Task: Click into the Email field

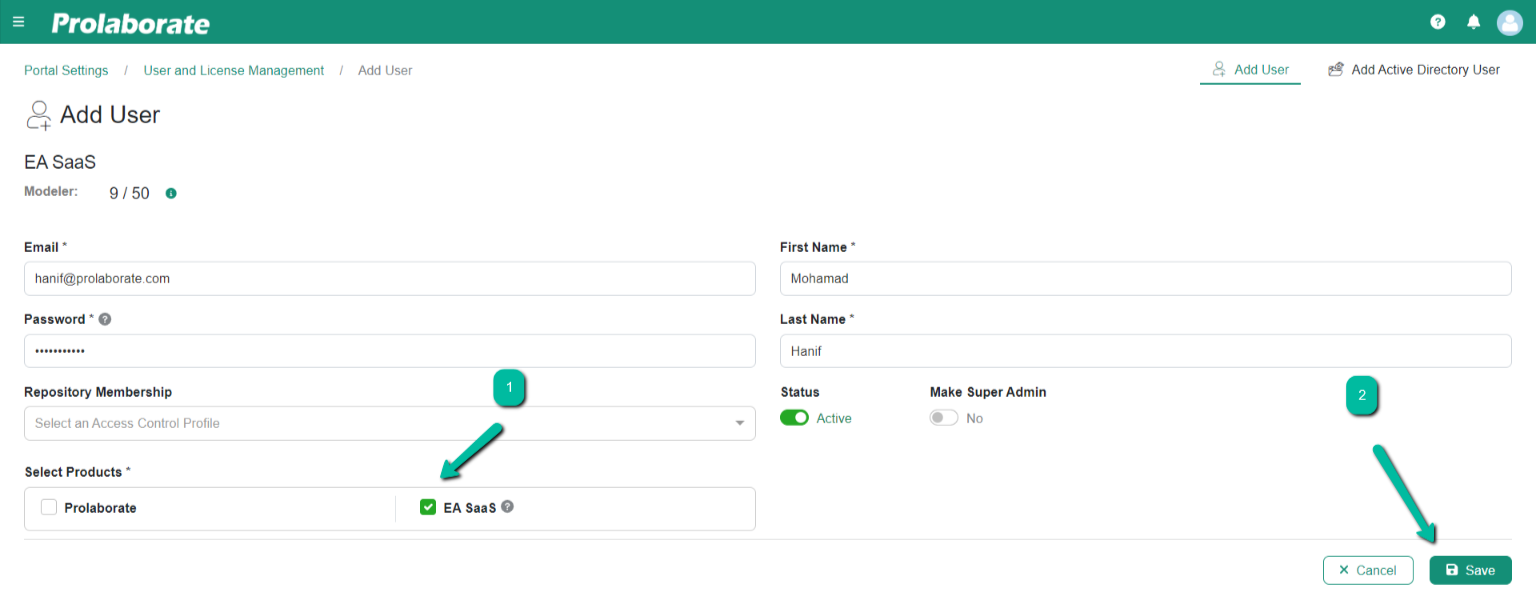Action: coord(390,279)
